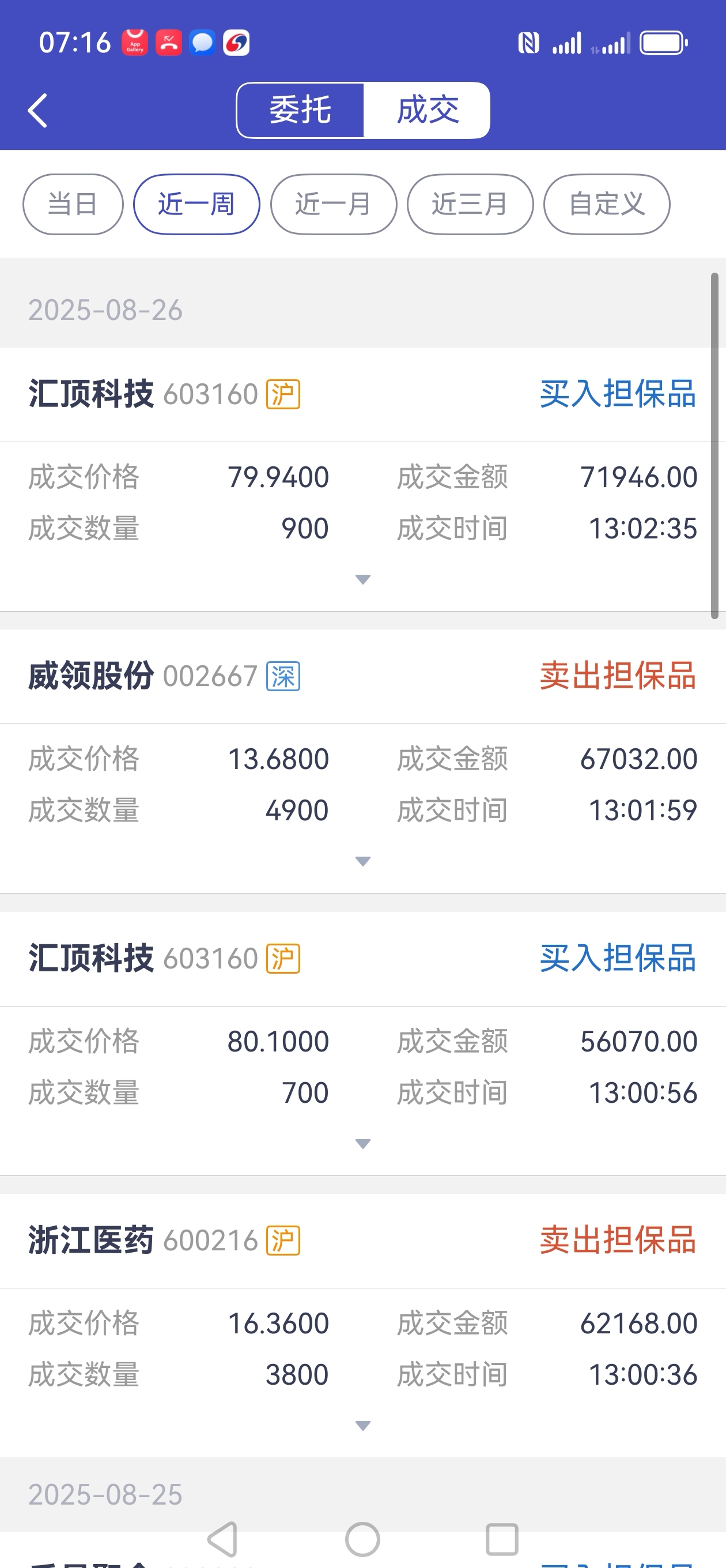Tap the 深 badge next to 威领股份
726x1568 pixels.
pos(283,676)
